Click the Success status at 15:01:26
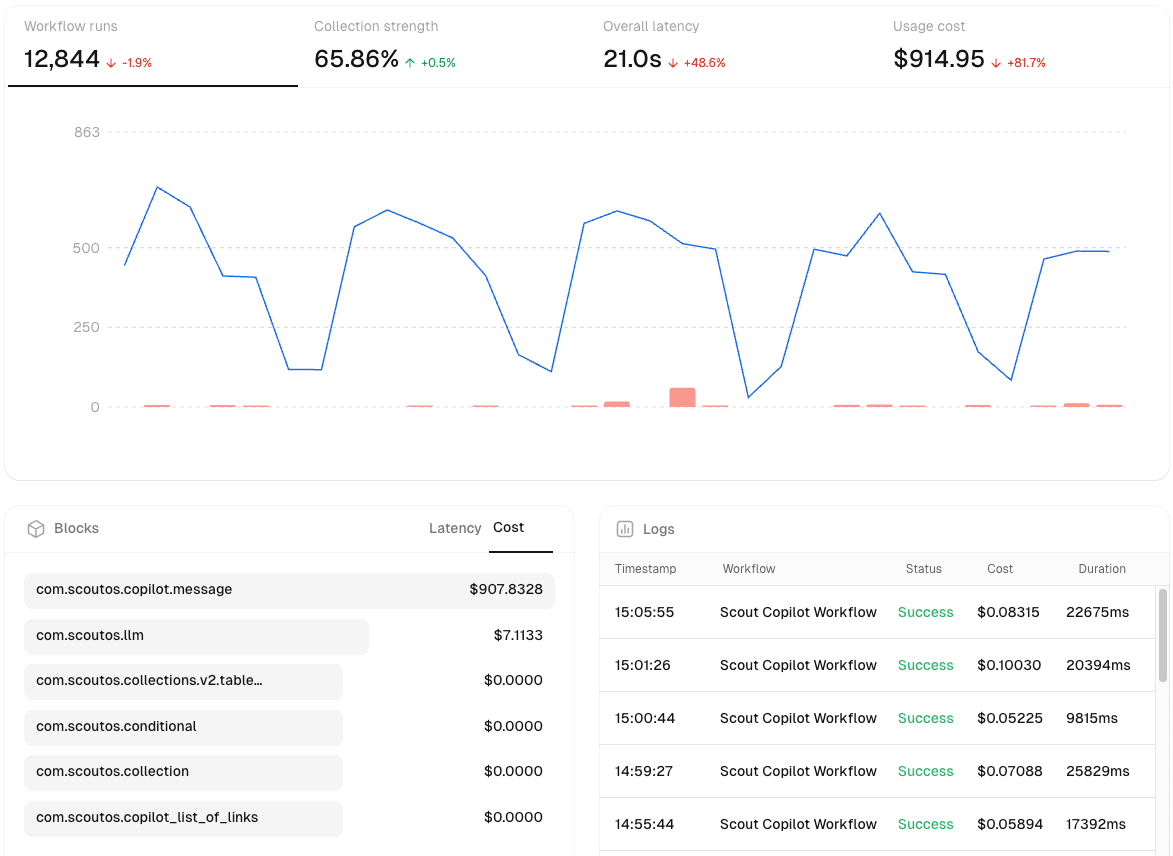1173x856 pixels. 925,665
